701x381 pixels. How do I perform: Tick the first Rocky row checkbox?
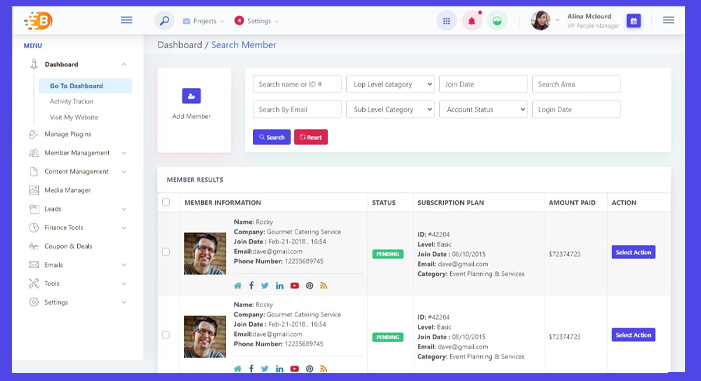(166, 252)
